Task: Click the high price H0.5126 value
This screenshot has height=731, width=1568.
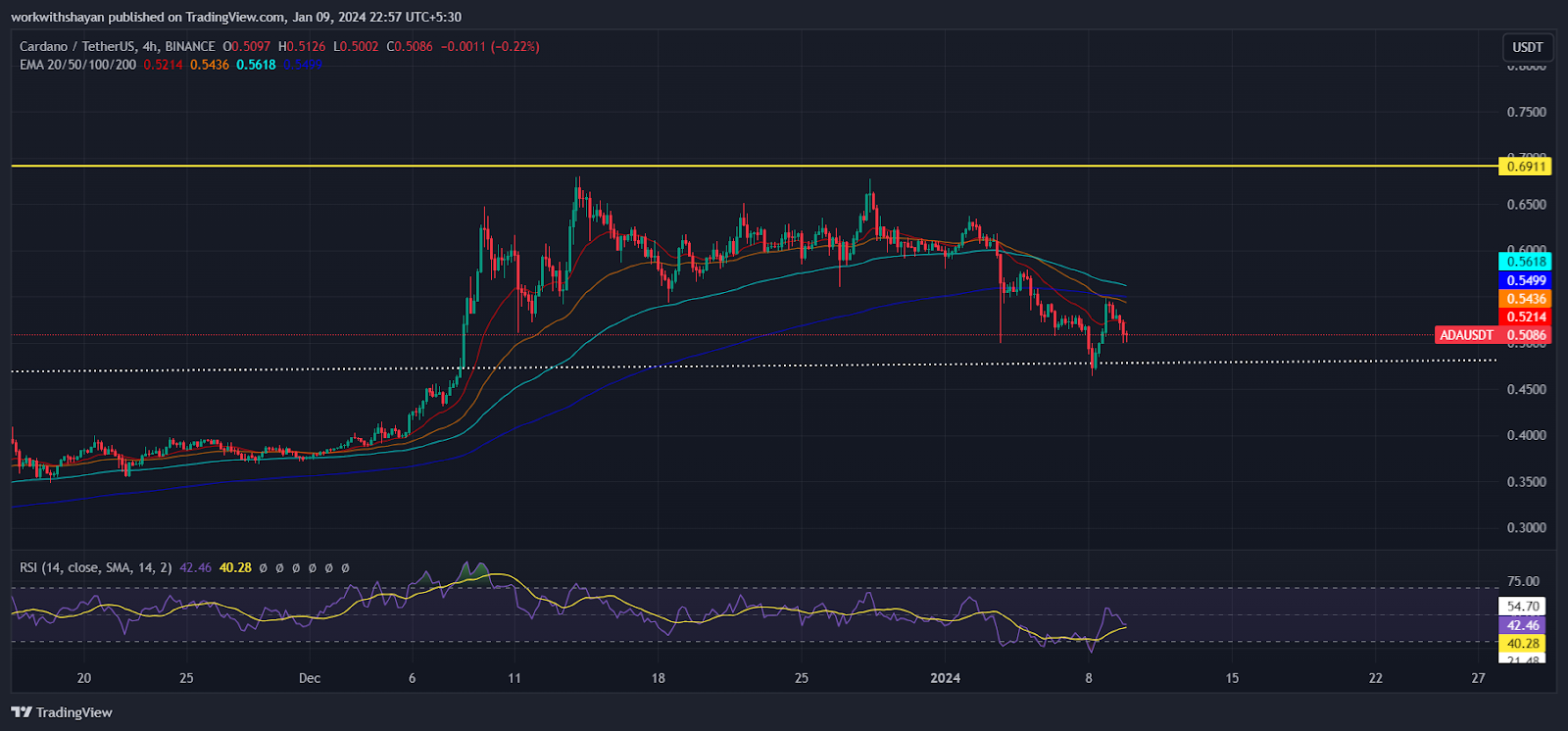Action: [302, 46]
